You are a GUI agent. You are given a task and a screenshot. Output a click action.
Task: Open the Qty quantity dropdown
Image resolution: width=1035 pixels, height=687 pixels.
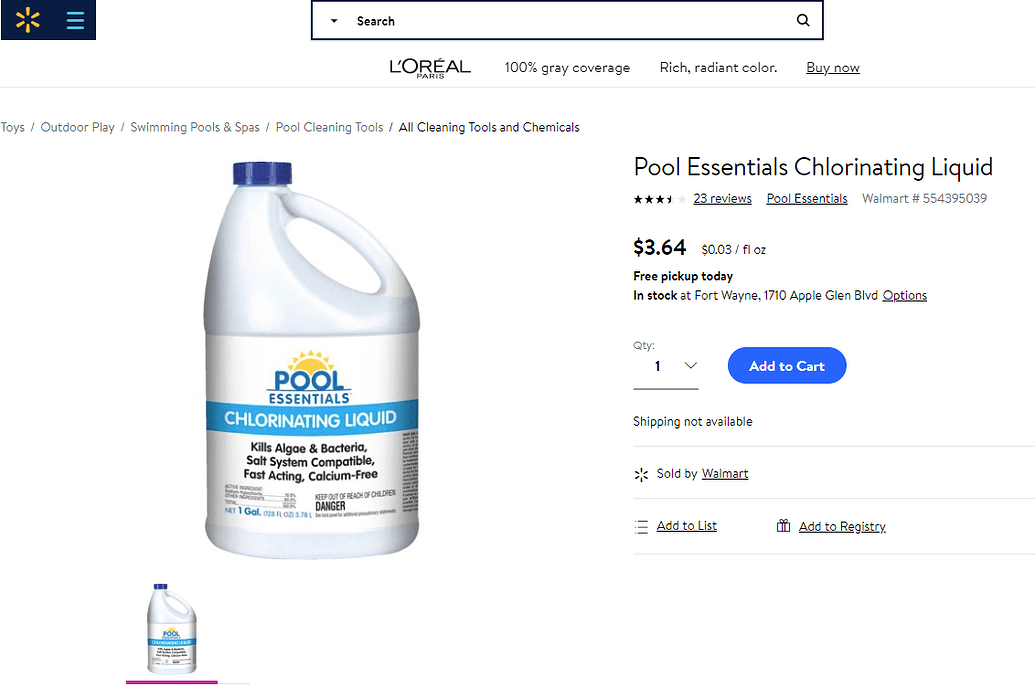point(666,366)
